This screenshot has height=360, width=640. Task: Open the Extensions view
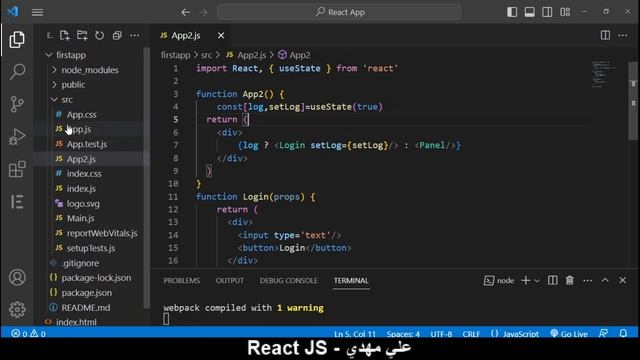17,169
